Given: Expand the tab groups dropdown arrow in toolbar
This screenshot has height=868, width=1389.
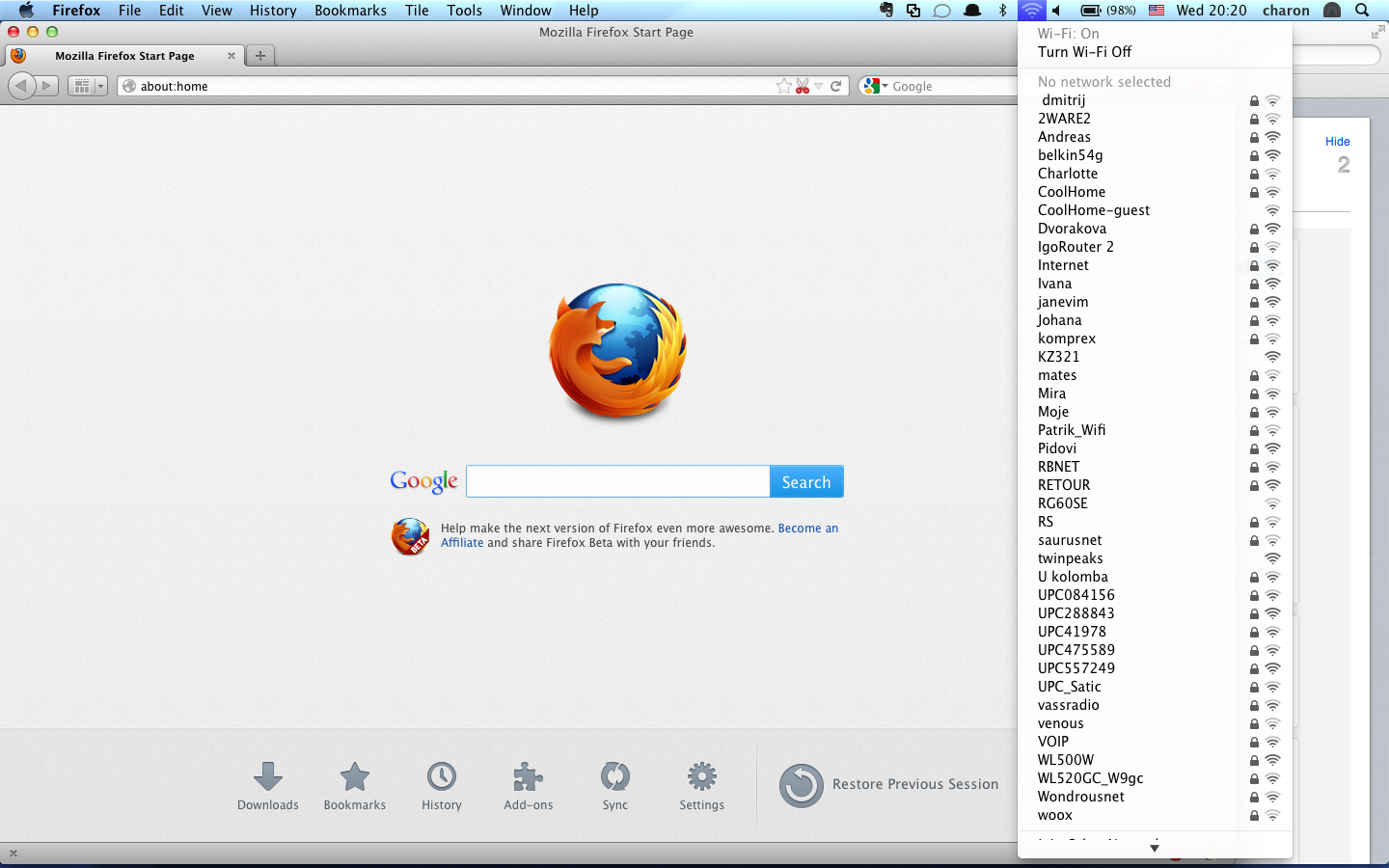Looking at the screenshot, I should (x=100, y=86).
